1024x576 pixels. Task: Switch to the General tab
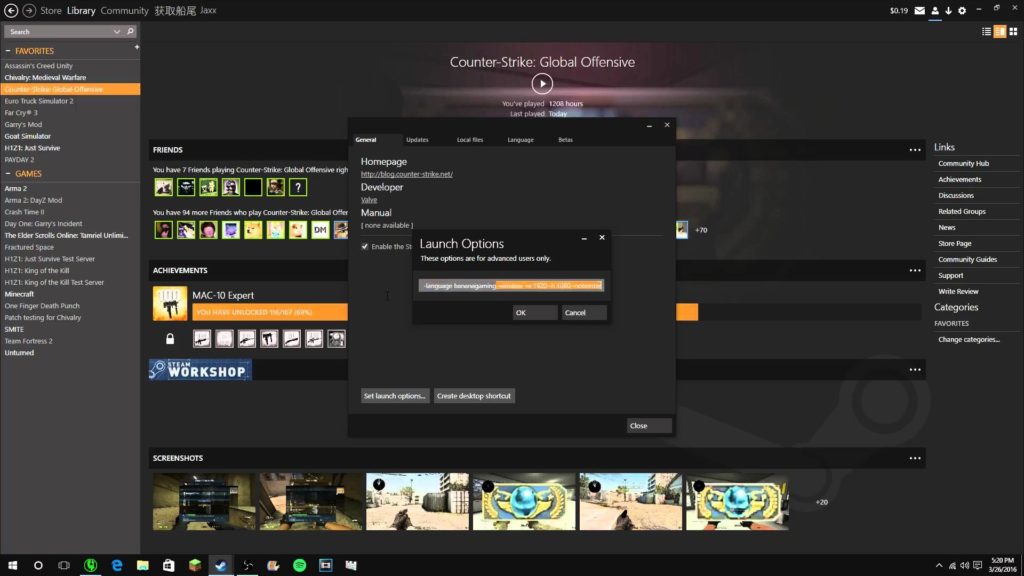click(x=366, y=140)
